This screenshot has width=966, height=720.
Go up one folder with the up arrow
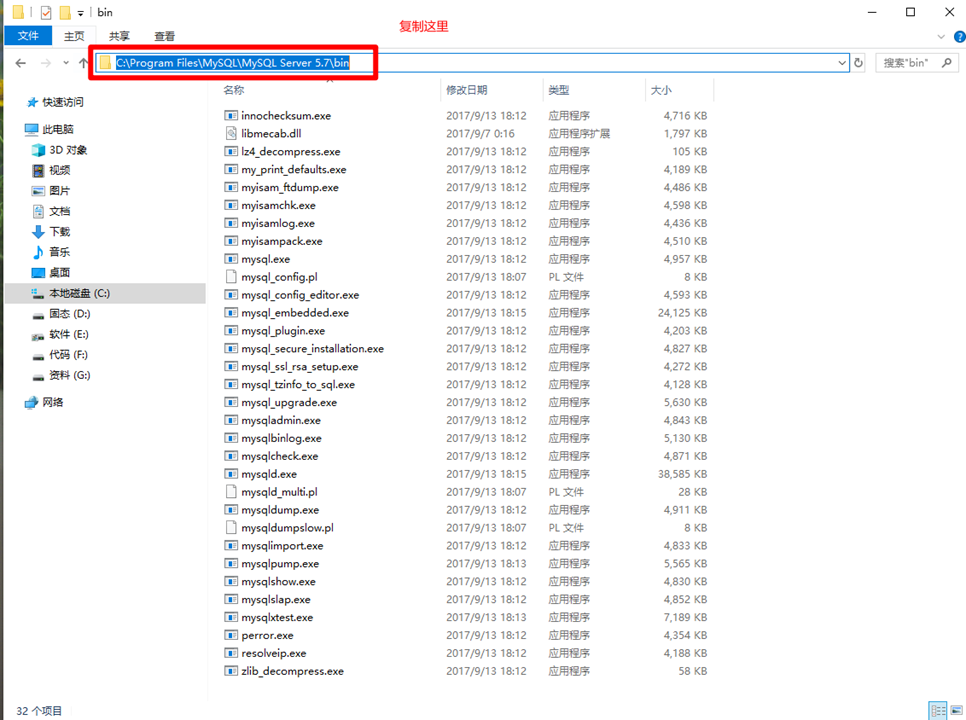tap(84, 63)
